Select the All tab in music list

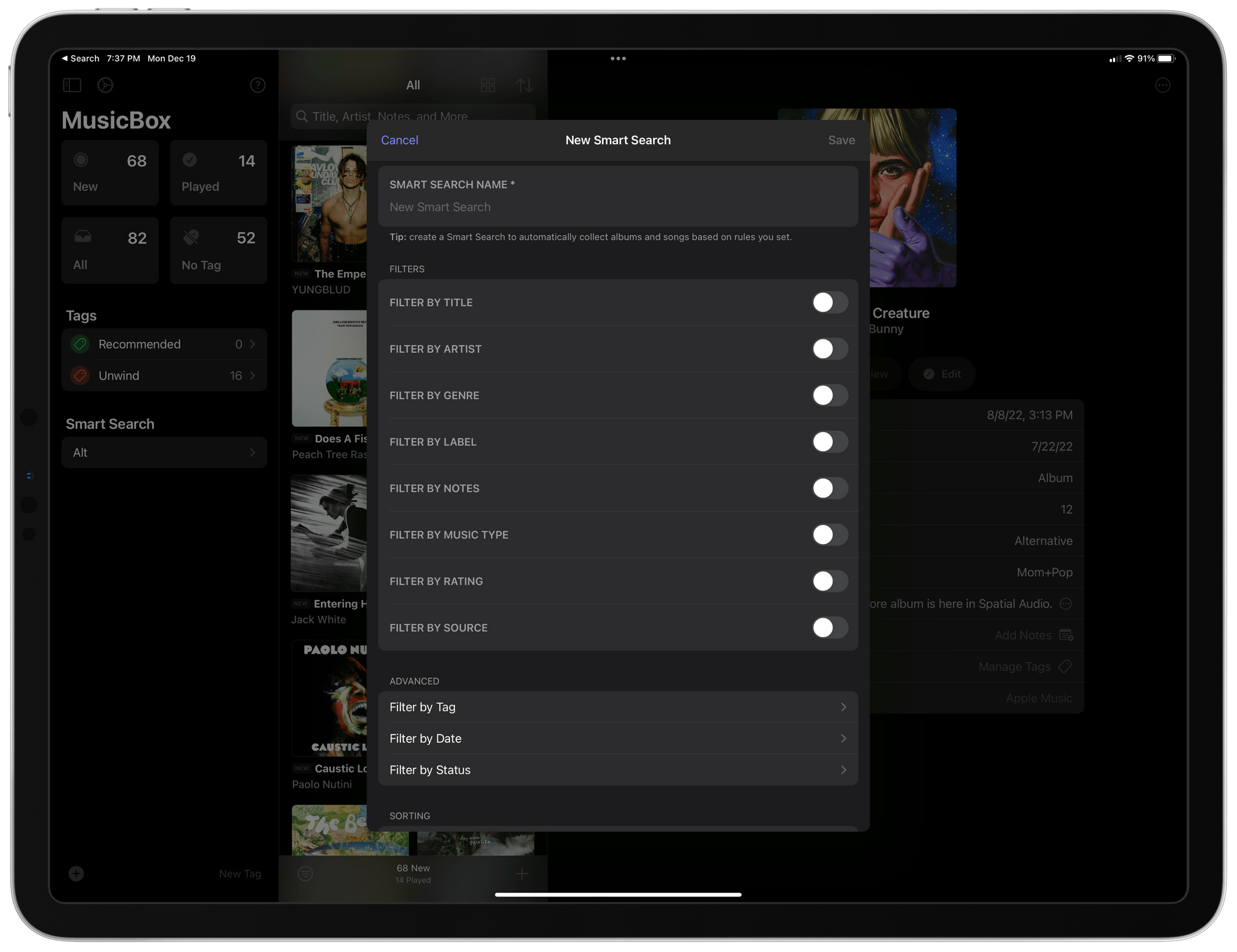tap(412, 85)
